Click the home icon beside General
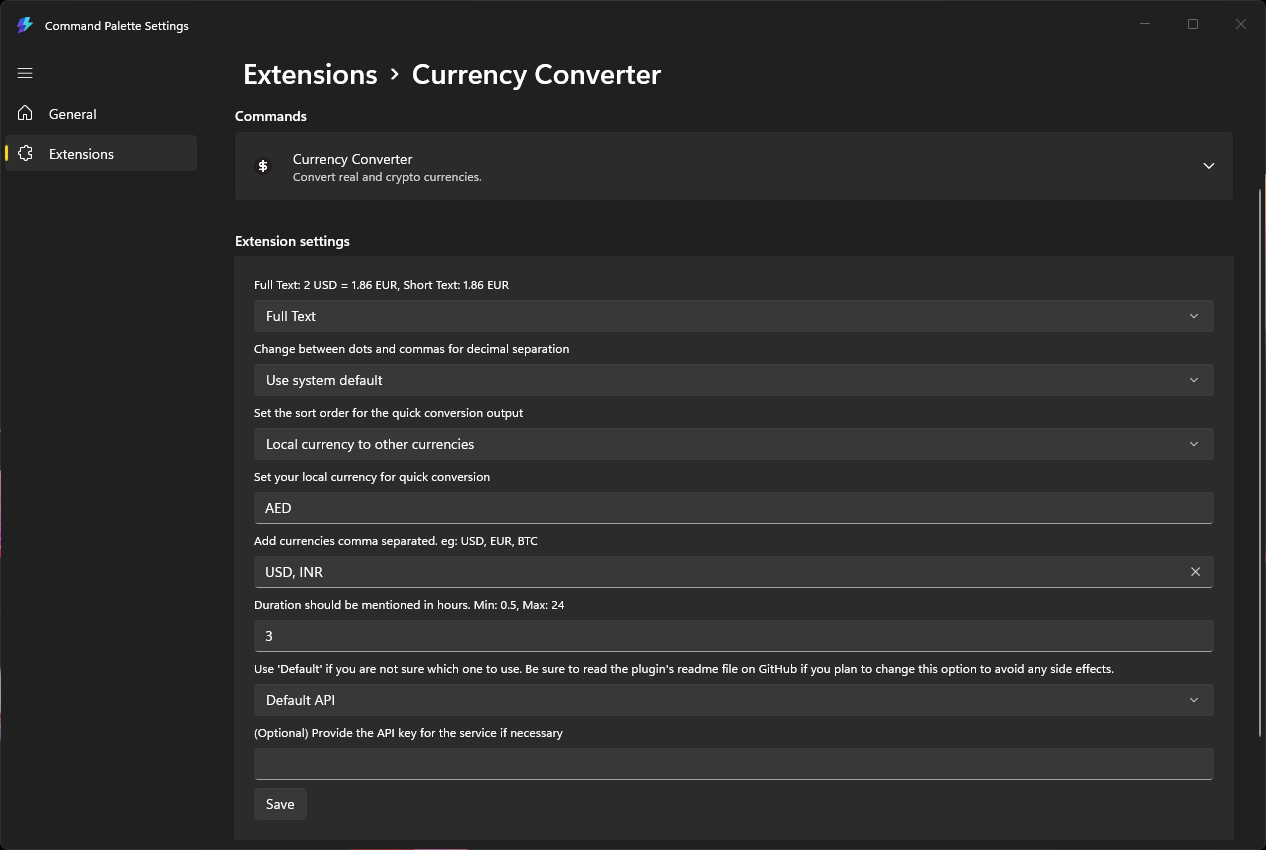 coord(24,113)
